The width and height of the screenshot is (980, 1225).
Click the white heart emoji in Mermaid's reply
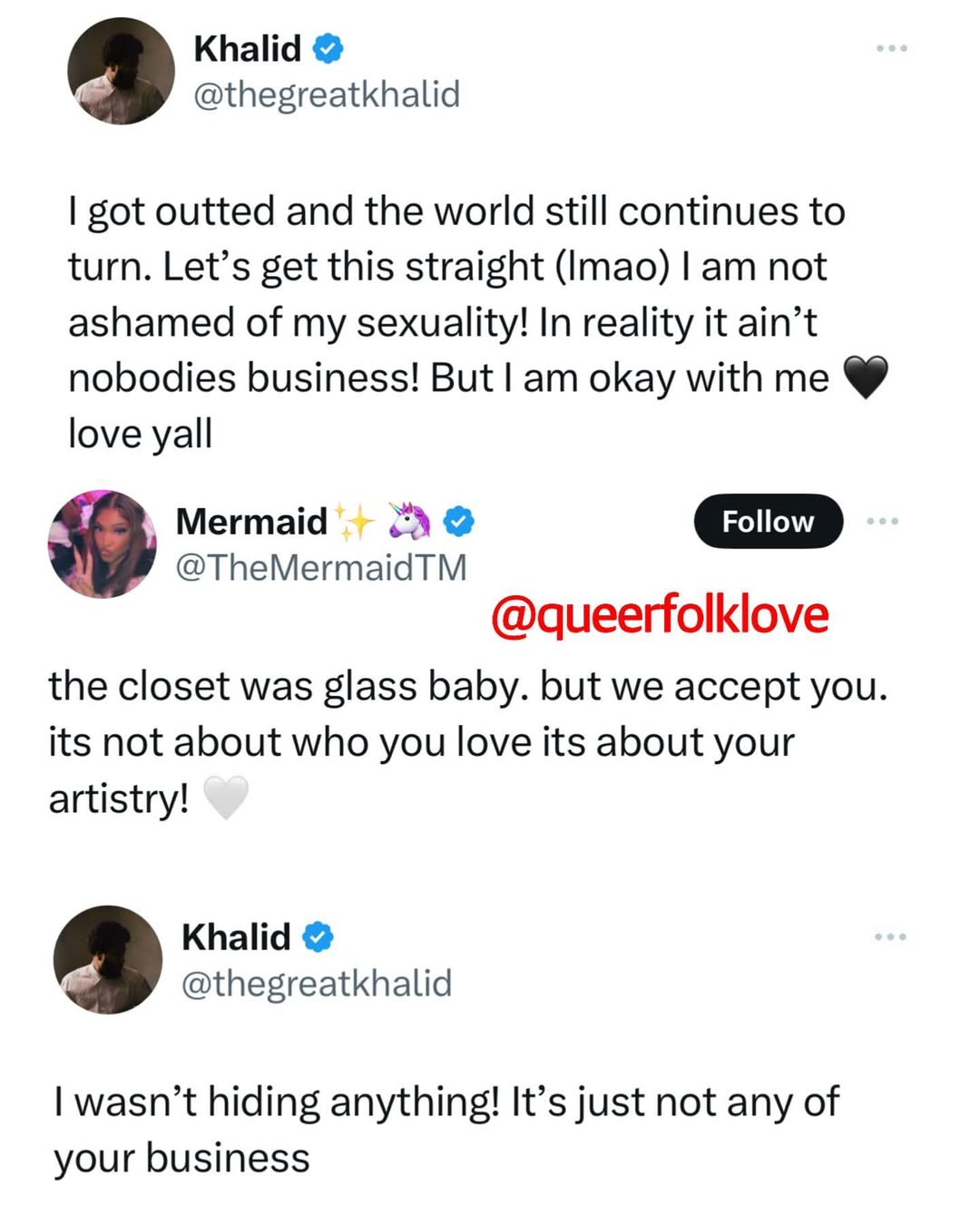226,799
